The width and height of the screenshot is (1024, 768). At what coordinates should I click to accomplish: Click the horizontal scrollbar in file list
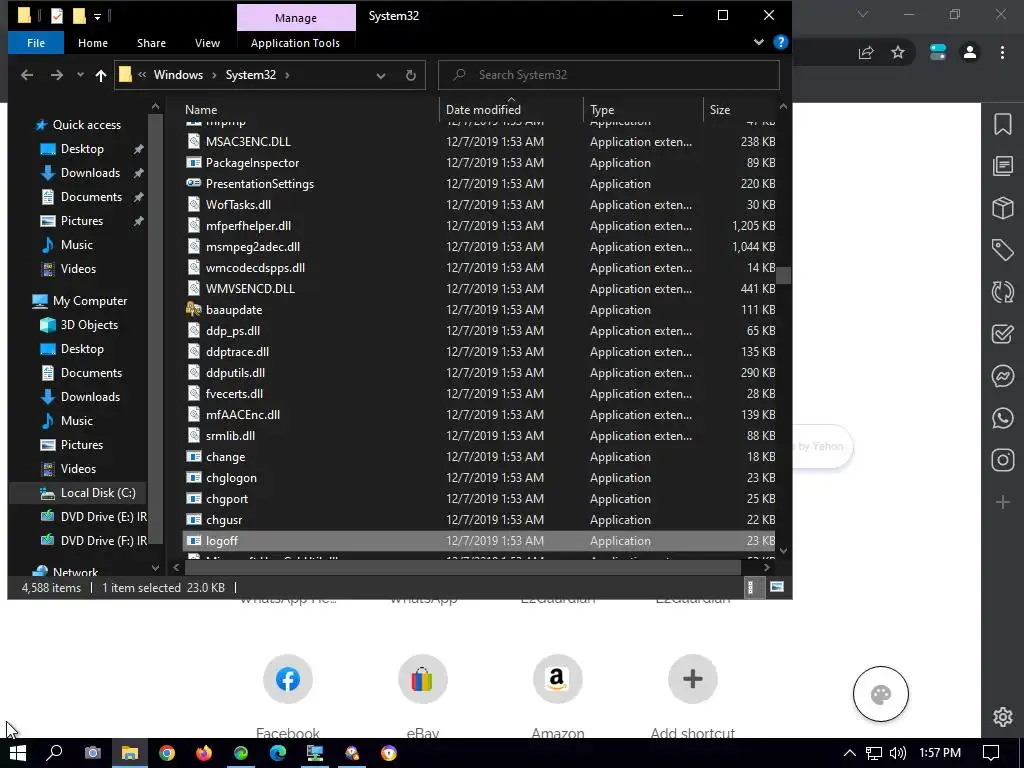(x=464, y=568)
